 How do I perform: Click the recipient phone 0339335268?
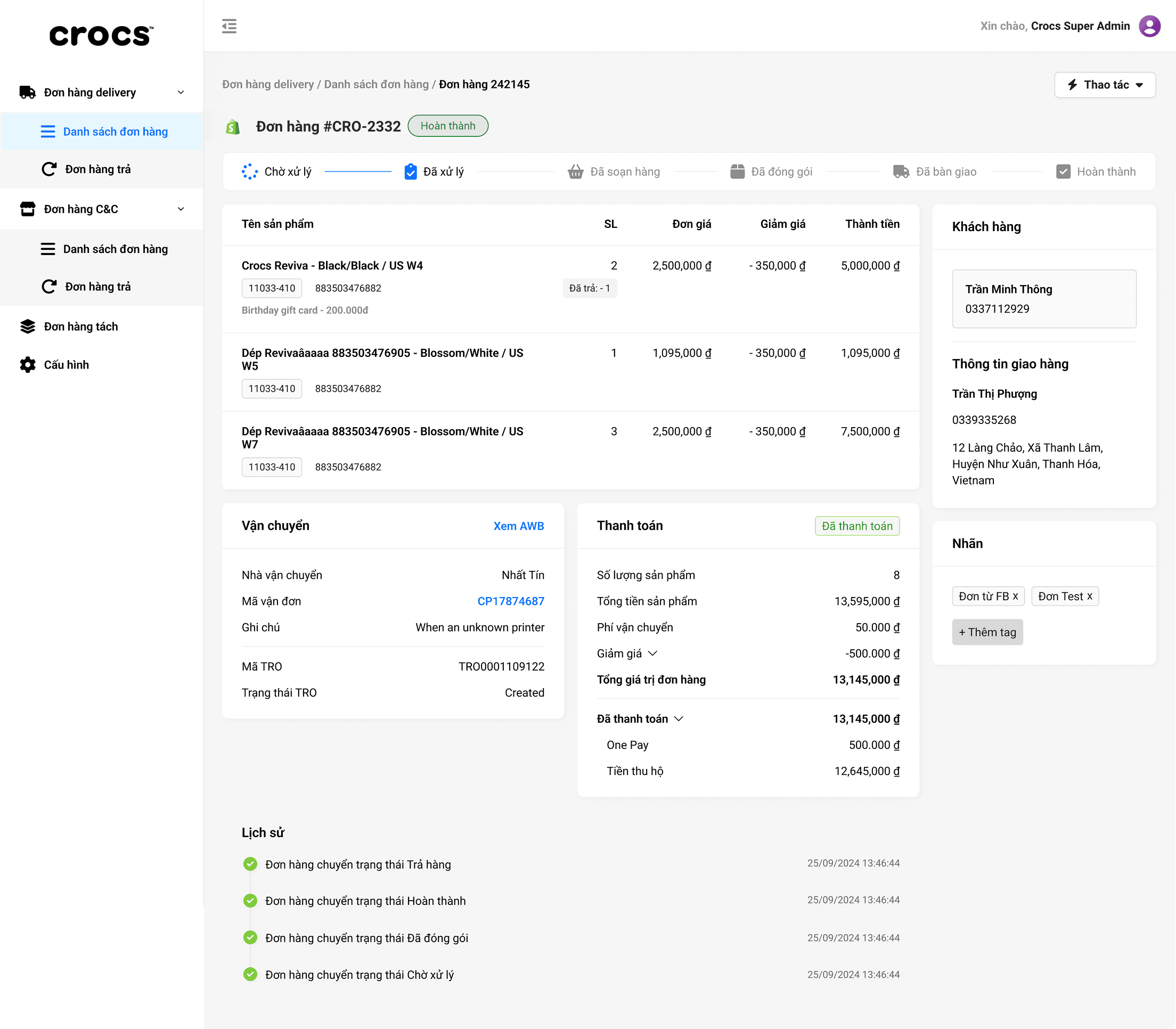point(984,420)
